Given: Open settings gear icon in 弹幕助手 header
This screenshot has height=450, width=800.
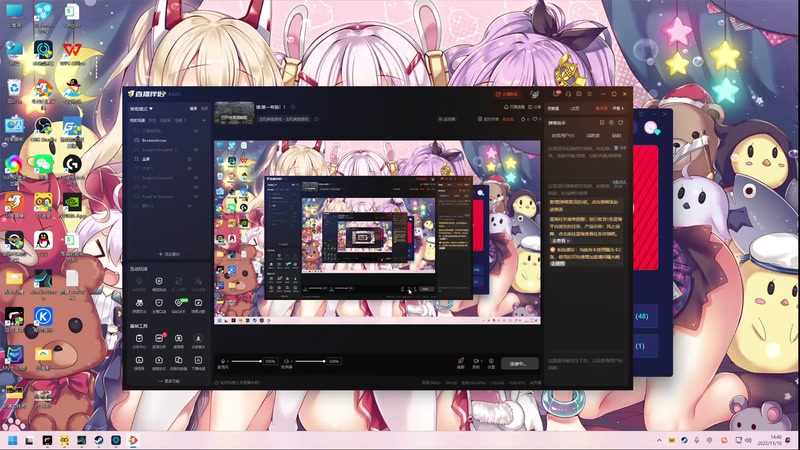Looking at the screenshot, I should tap(611, 123).
